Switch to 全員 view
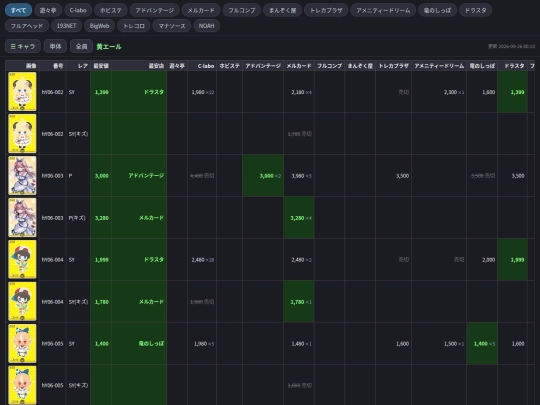The image size is (540, 405). 81,46
